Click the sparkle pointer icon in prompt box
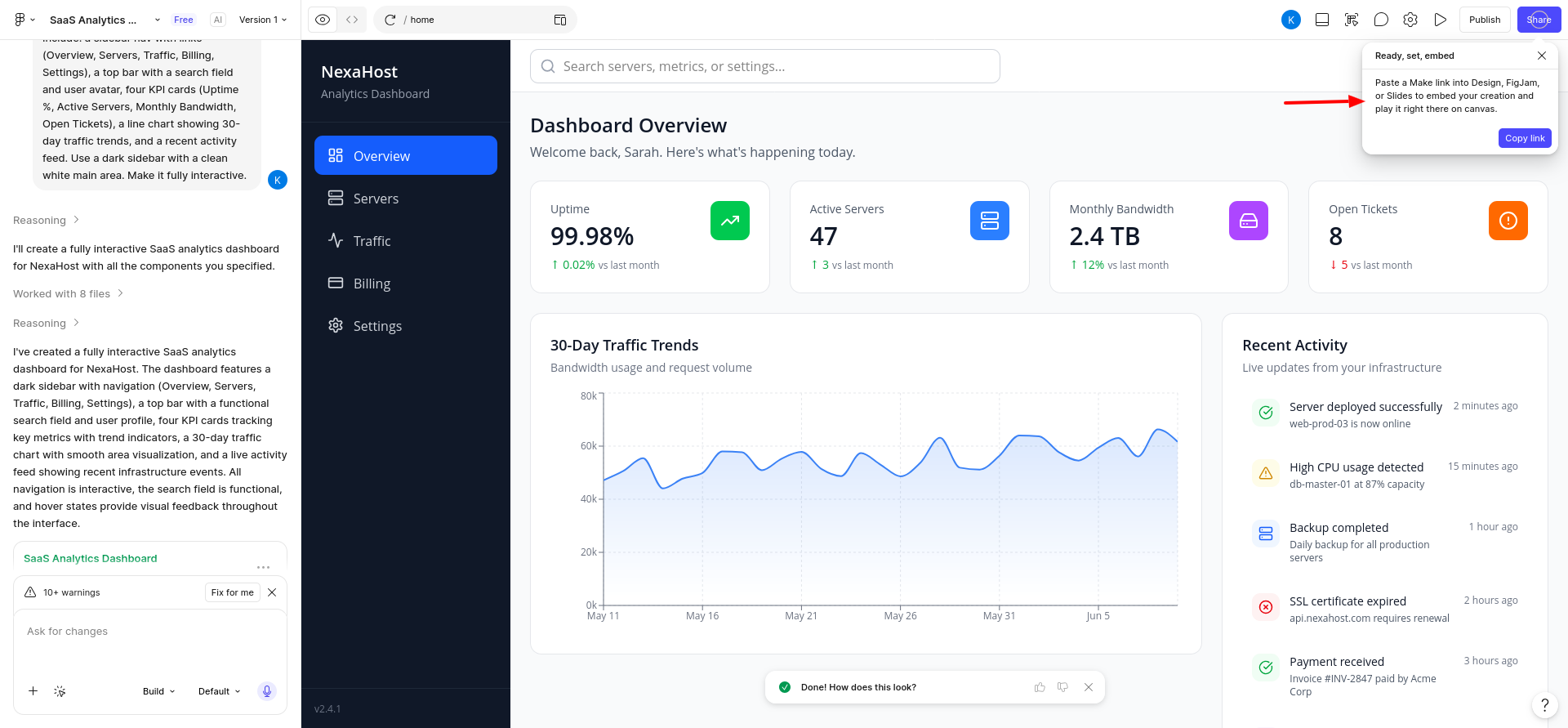Viewport: 1568px width, 728px height. click(x=60, y=691)
